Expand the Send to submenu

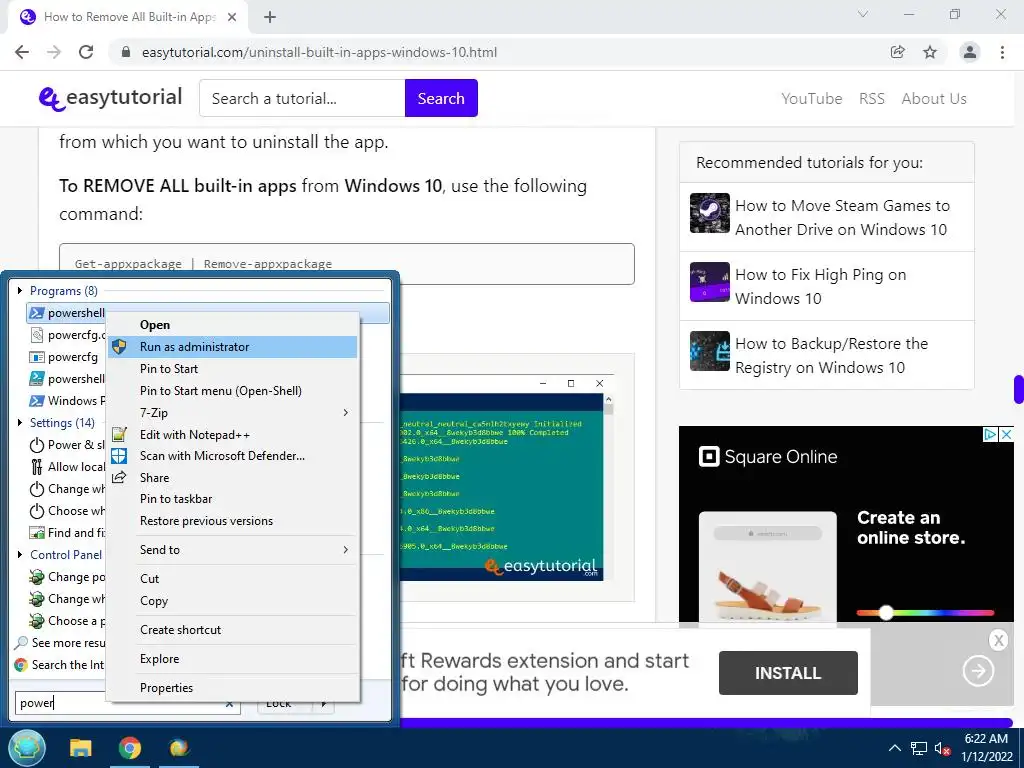(233, 550)
